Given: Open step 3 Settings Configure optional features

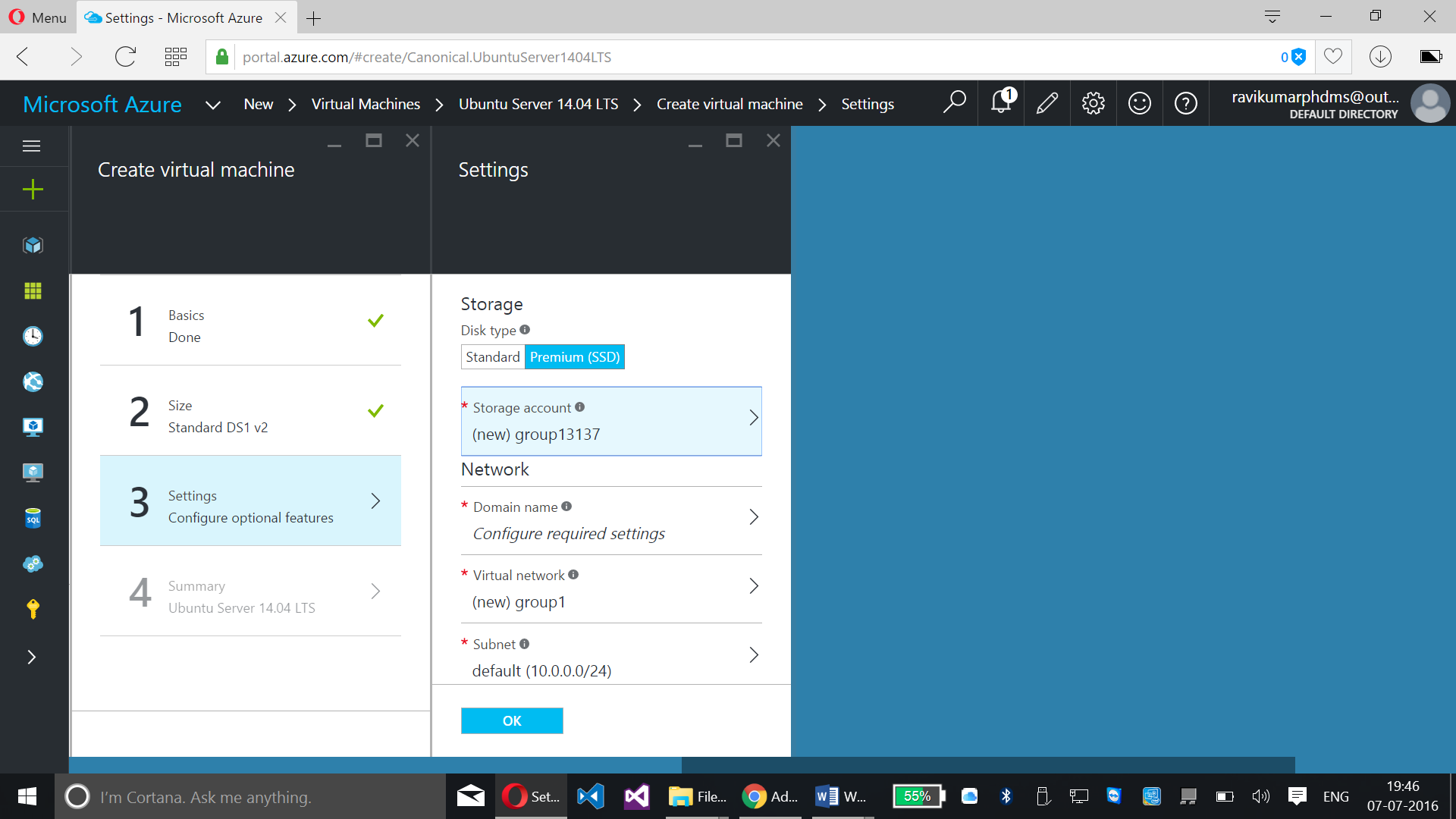Looking at the screenshot, I should point(250,500).
